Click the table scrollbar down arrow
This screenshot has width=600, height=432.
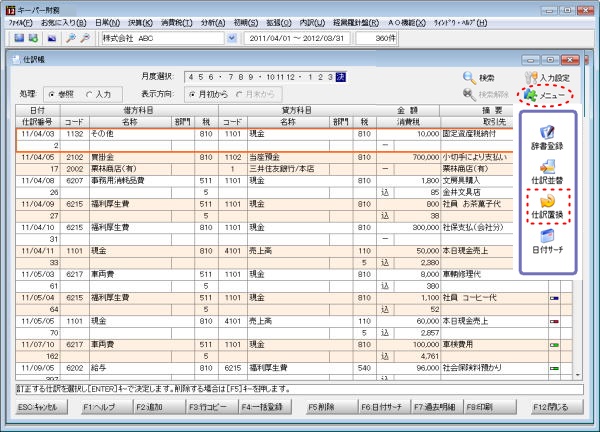[x=577, y=375]
